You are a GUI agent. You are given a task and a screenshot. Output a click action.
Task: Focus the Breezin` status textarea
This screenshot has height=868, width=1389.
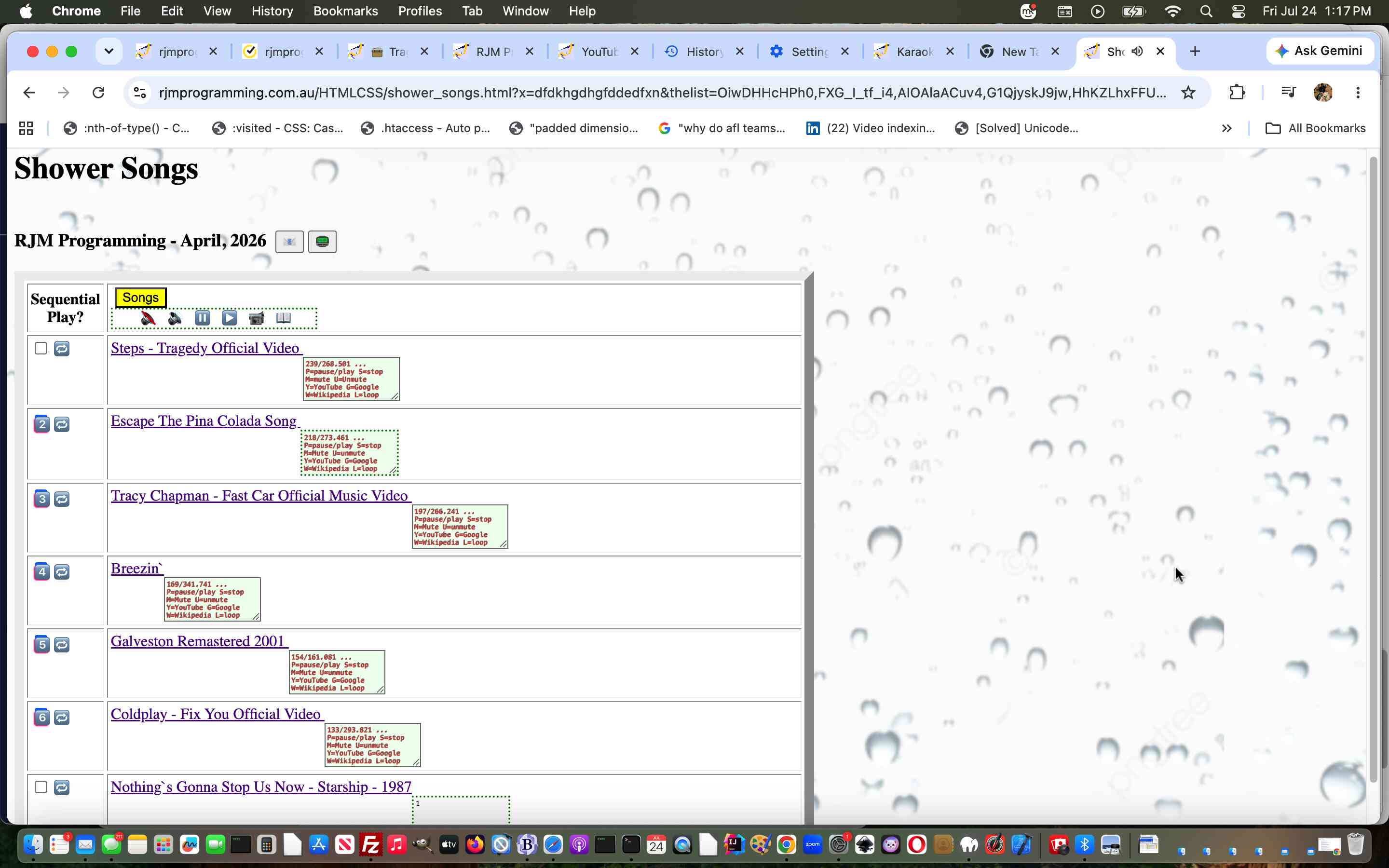212,599
